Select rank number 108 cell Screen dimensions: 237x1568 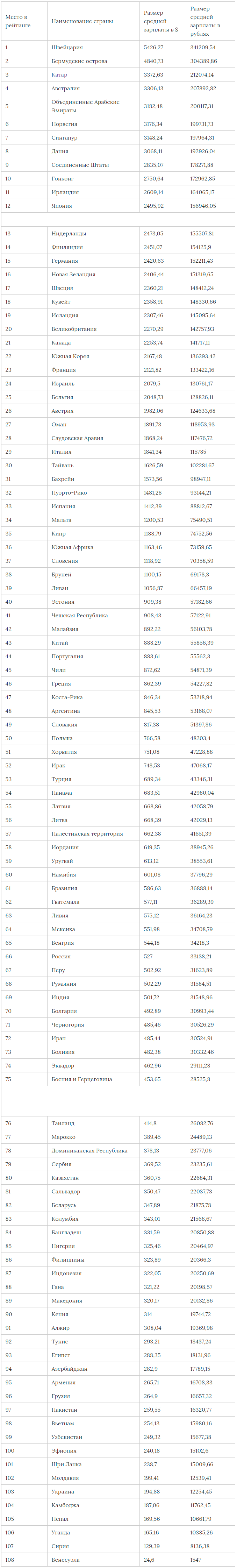click(24, 1560)
